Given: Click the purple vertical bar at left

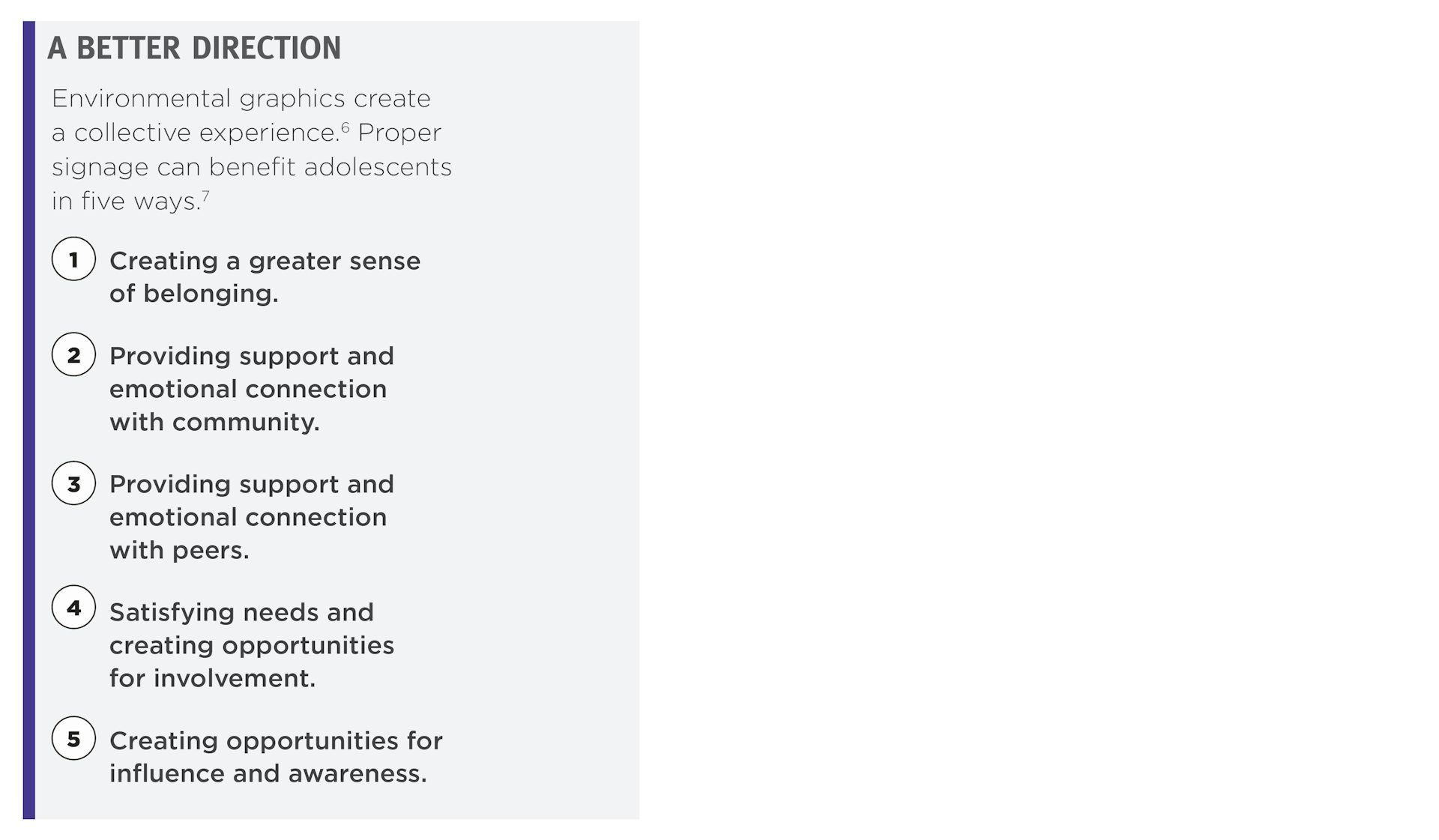Looking at the screenshot, I should pos(28,420).
